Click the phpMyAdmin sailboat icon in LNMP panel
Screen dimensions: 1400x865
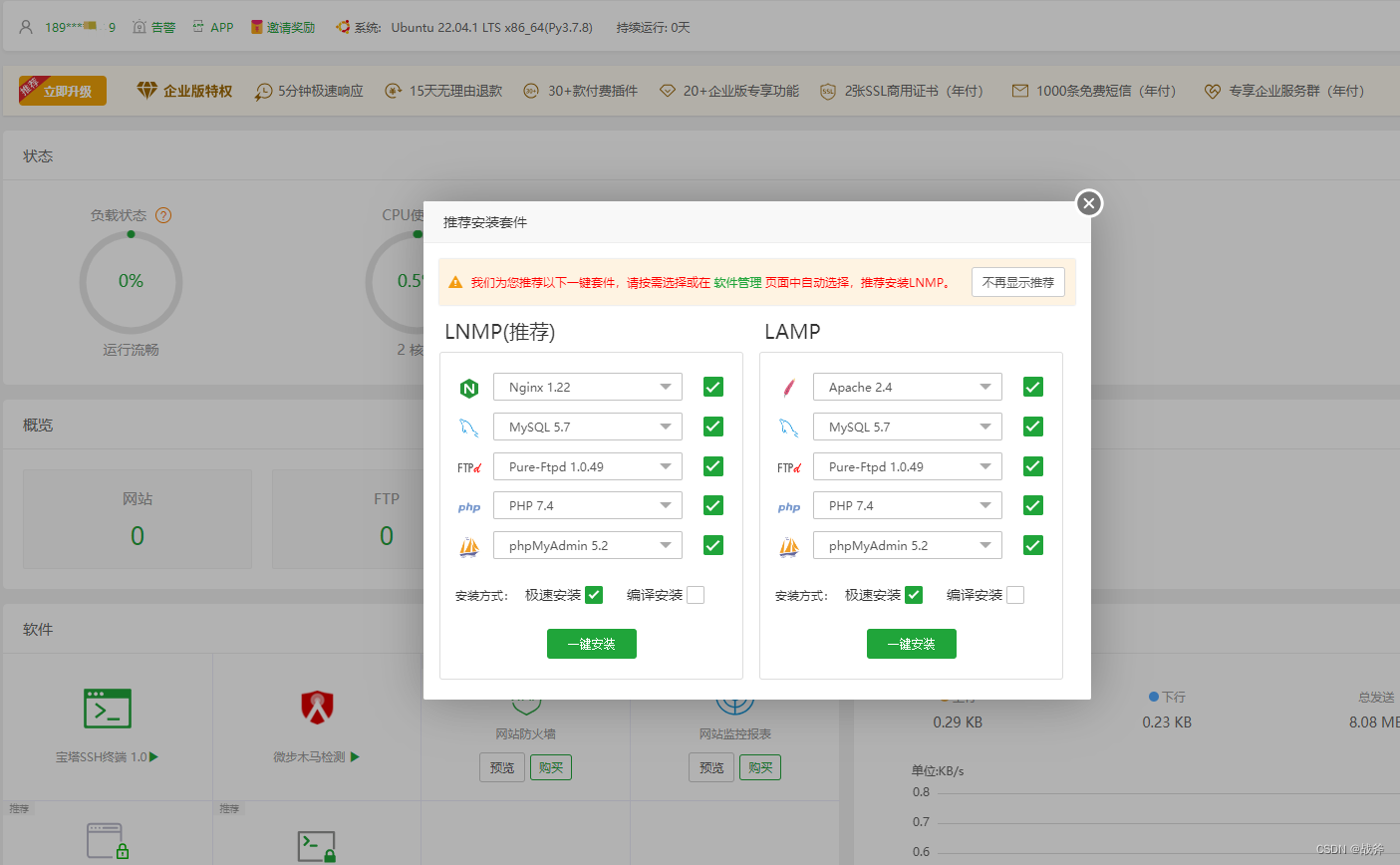pos(469,546)
